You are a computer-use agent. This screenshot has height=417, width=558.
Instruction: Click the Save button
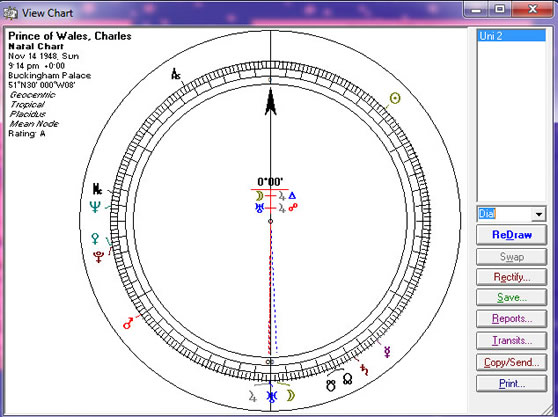coord(511,297)
